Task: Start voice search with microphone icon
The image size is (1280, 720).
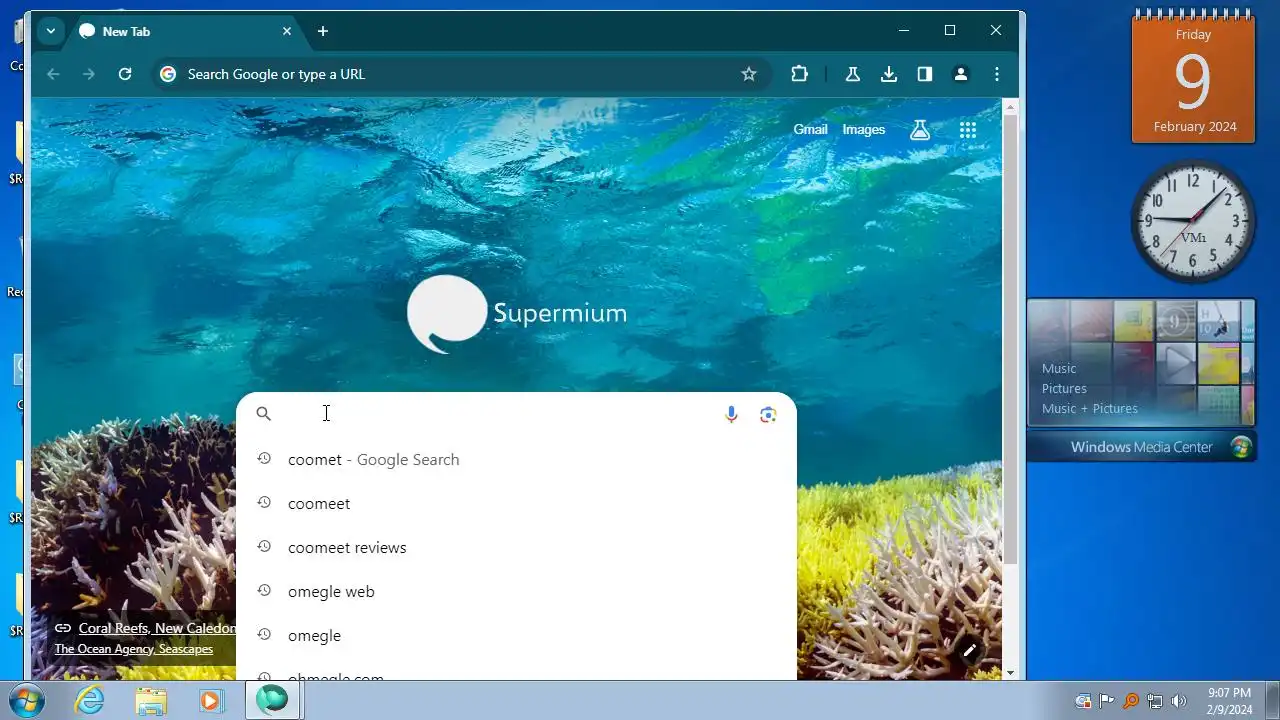Action: click(x=731, y=414)
